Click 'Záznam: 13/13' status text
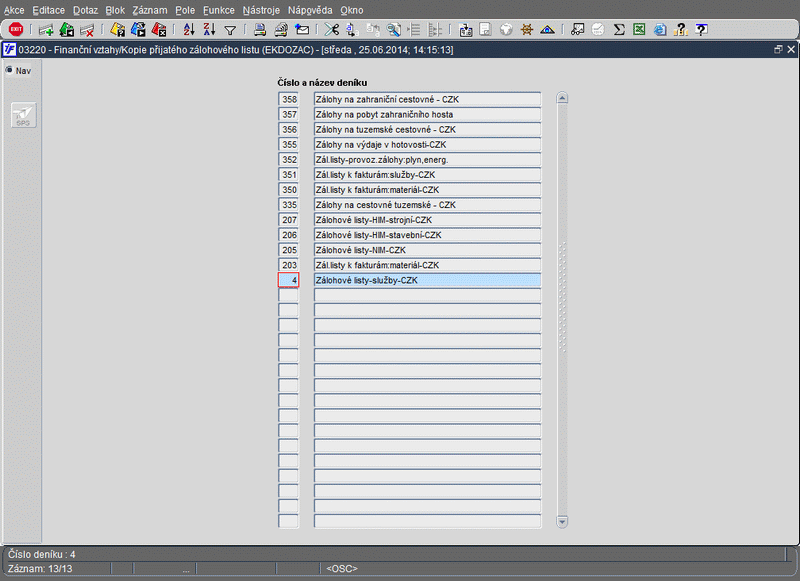Screen dimensions: 800x581 40,568
